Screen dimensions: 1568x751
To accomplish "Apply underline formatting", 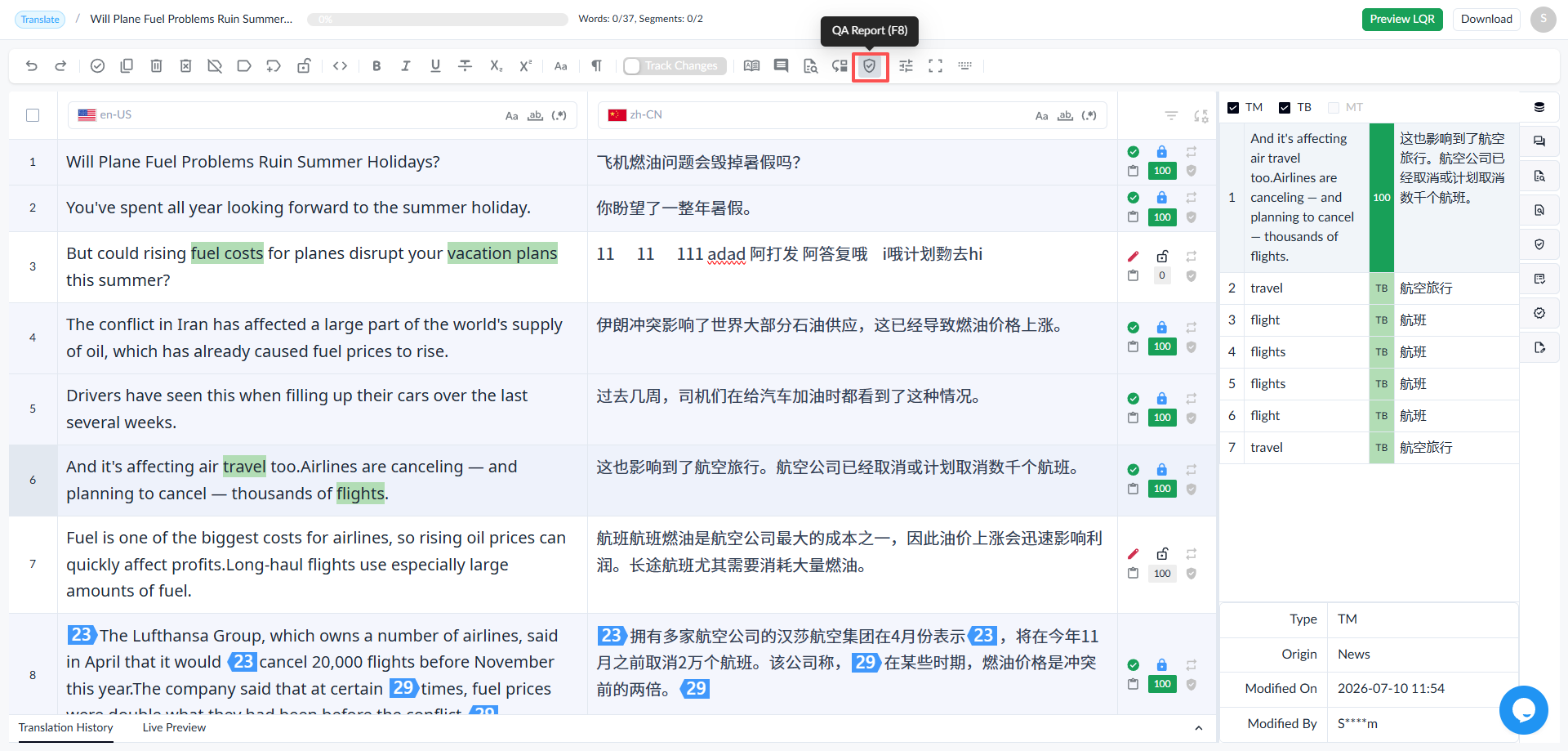I will (435, 66).
